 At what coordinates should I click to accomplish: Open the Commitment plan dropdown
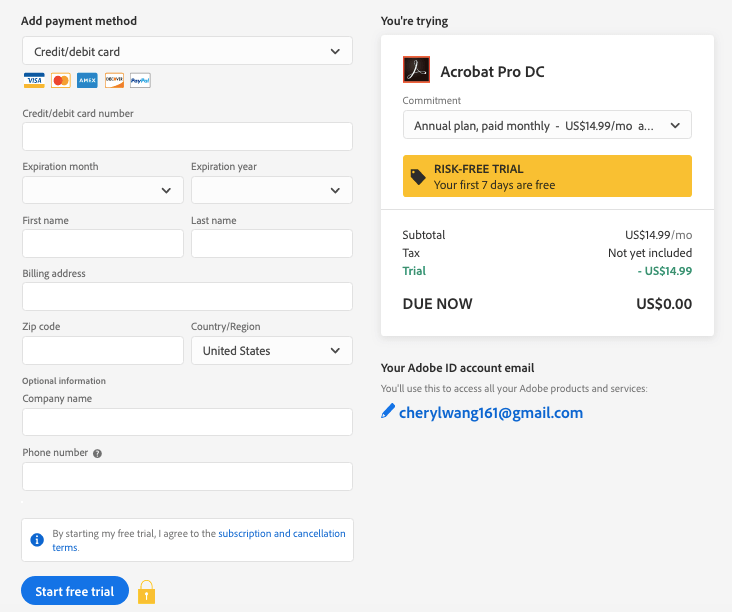pos(546,125)
